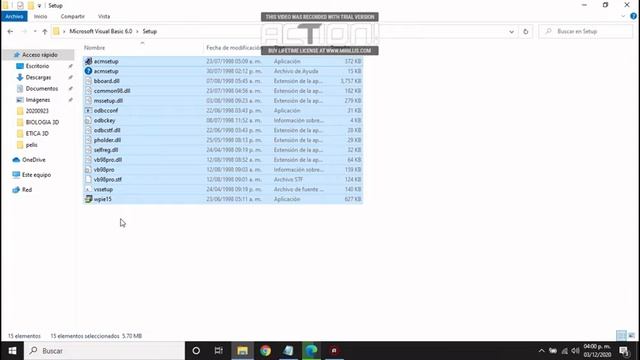
Task: Open the taskbar clock and date
Action: [x=597, y=351]
